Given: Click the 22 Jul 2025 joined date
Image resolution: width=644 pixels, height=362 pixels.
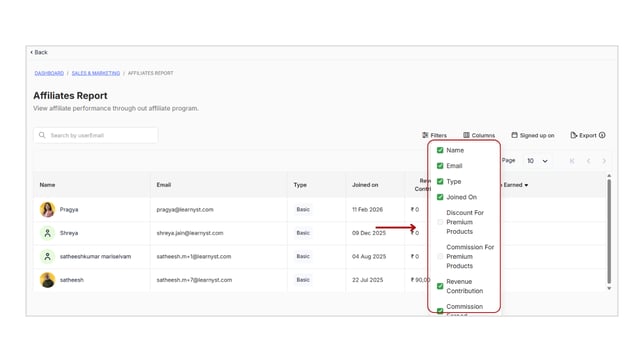Looking at the screenshot, I should (x=367, y=280).
